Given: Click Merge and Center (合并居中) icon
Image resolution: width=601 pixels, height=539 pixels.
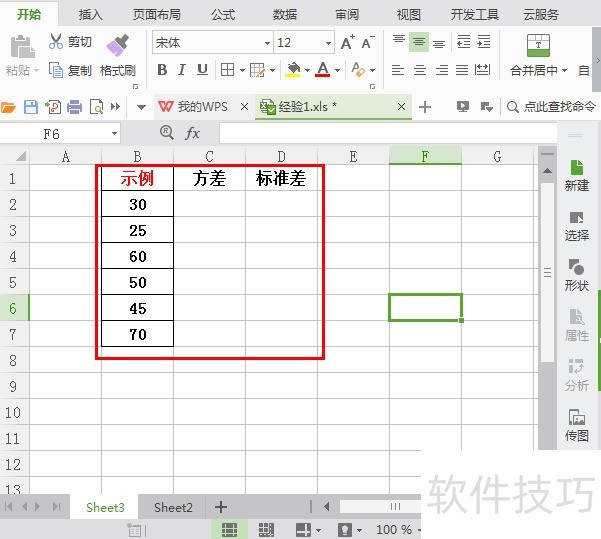Looking at the screenshot, I should (x=538, y=45).
